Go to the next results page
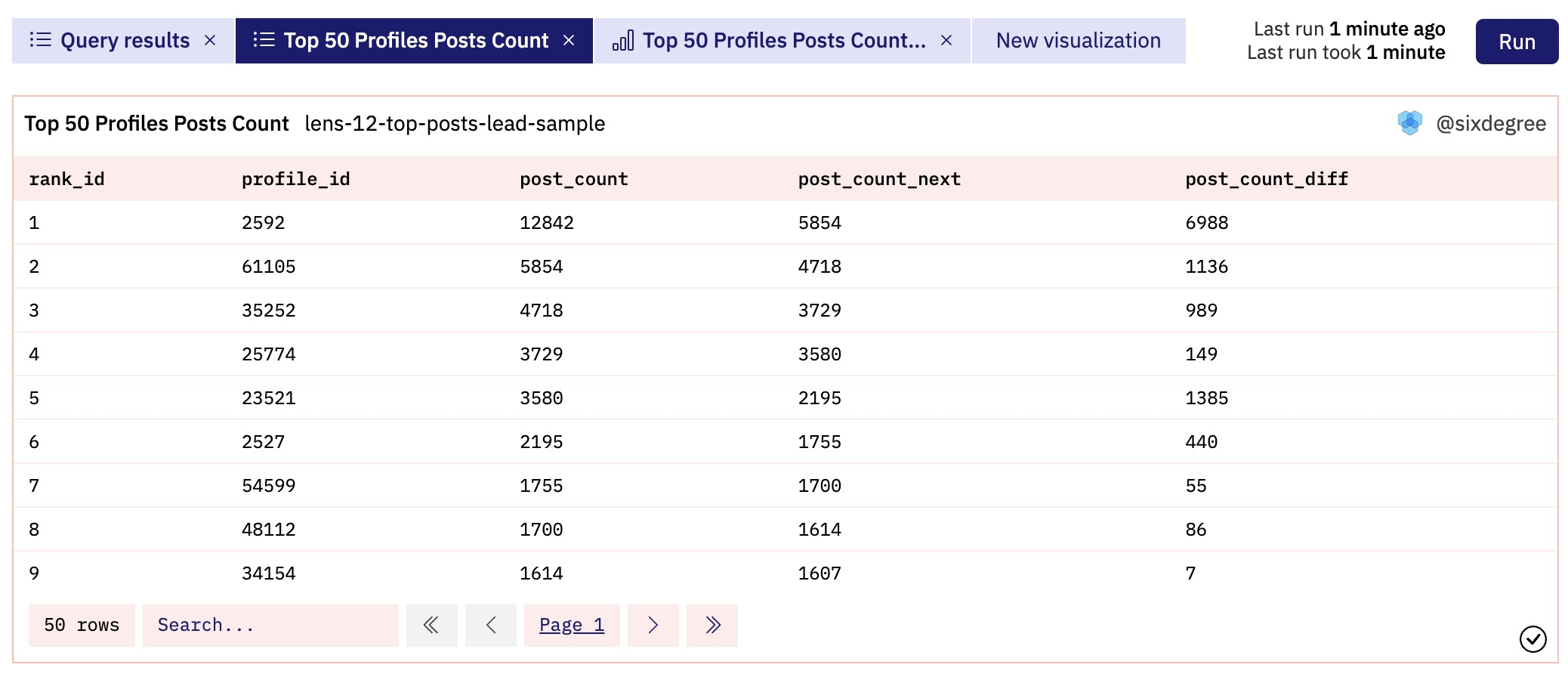Screen dimensions: 1568x677 653,626
